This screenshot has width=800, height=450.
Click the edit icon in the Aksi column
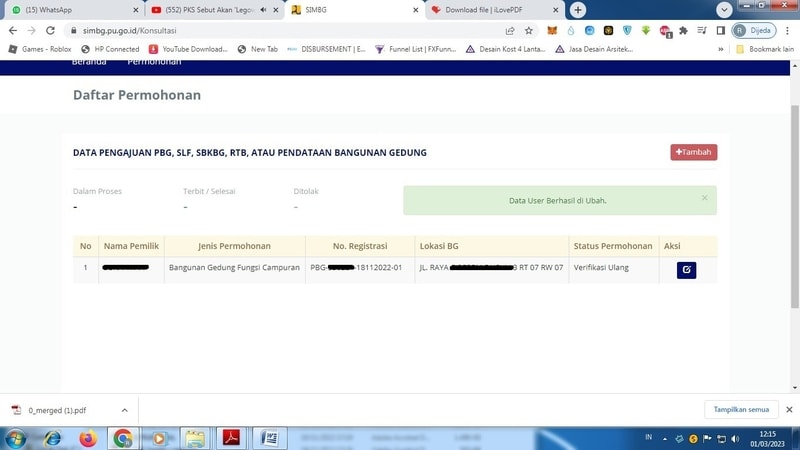click(x=686, y=270)
